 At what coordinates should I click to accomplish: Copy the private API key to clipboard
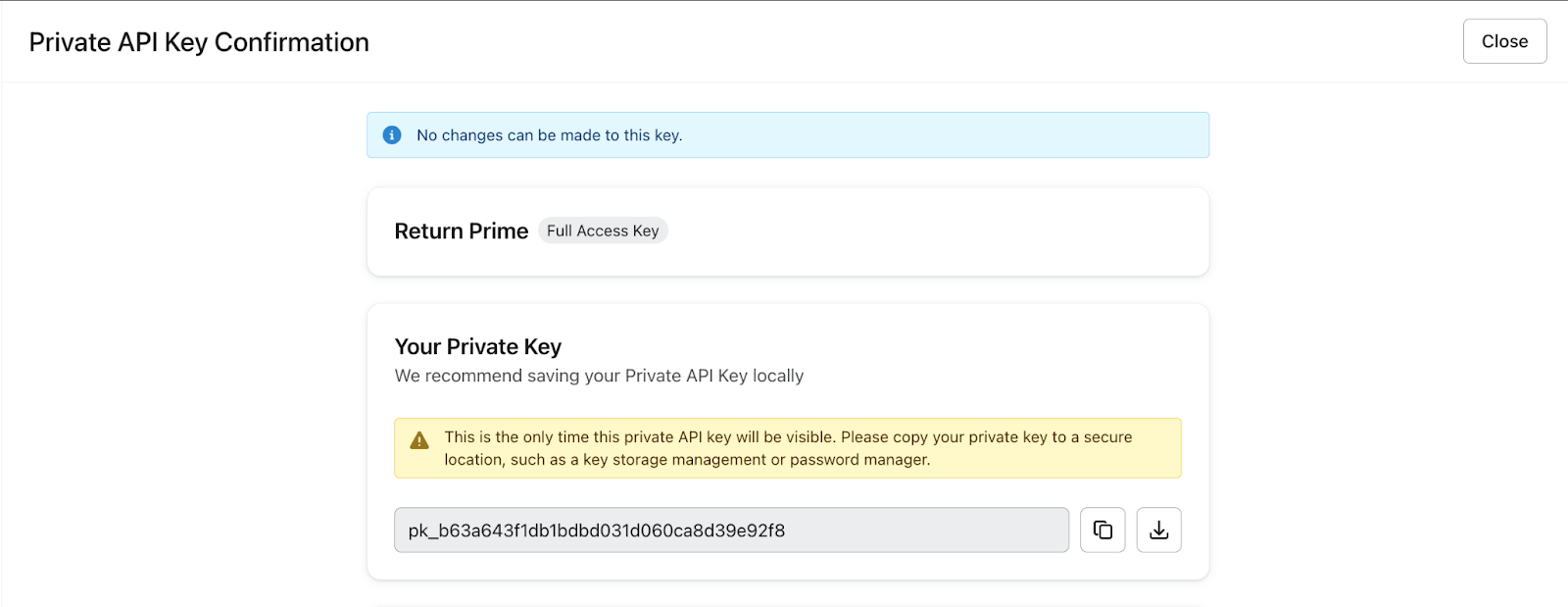[x=1102, y=530]
